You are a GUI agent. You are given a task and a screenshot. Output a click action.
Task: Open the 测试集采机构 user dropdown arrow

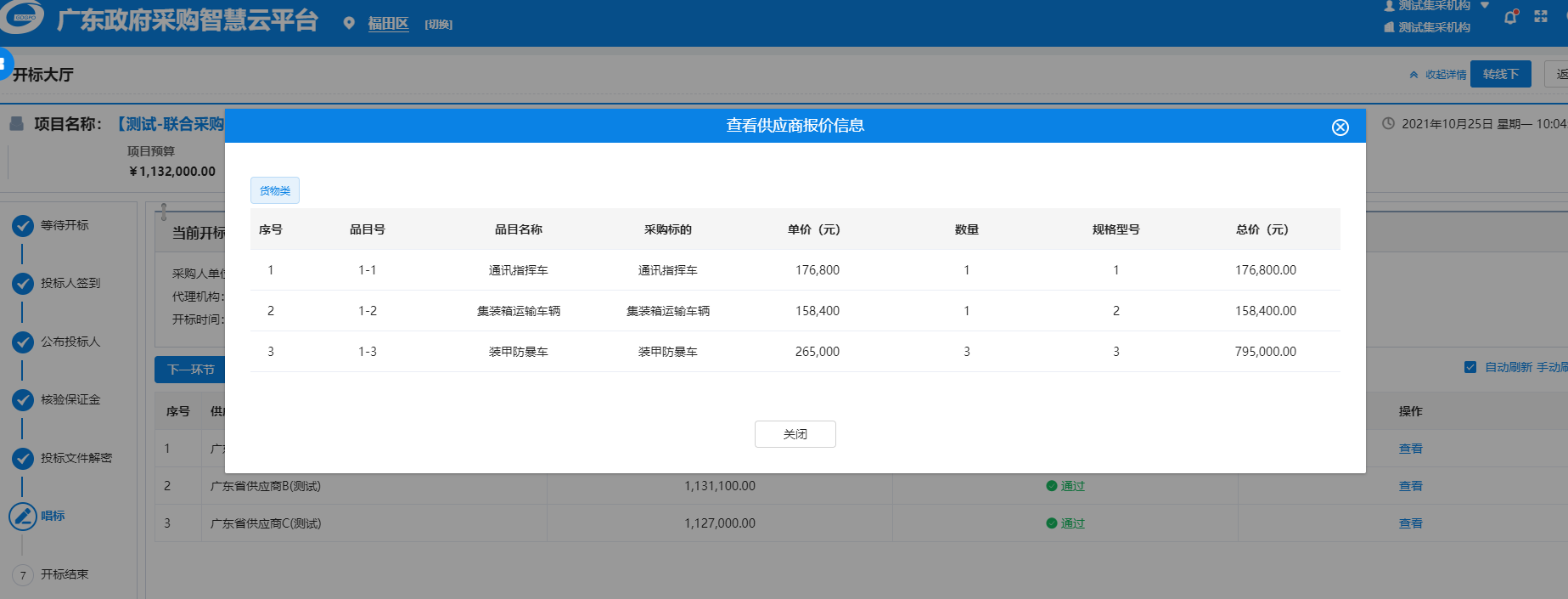(1485, 5)
